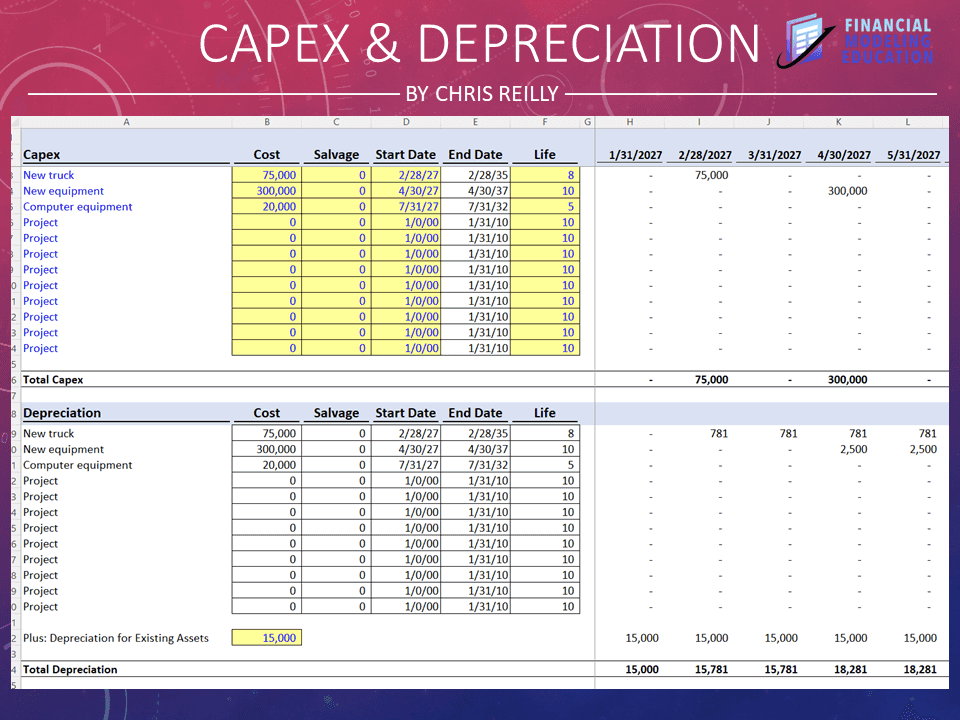Click the 'Total Depreciation' row label

pos(70,670)
